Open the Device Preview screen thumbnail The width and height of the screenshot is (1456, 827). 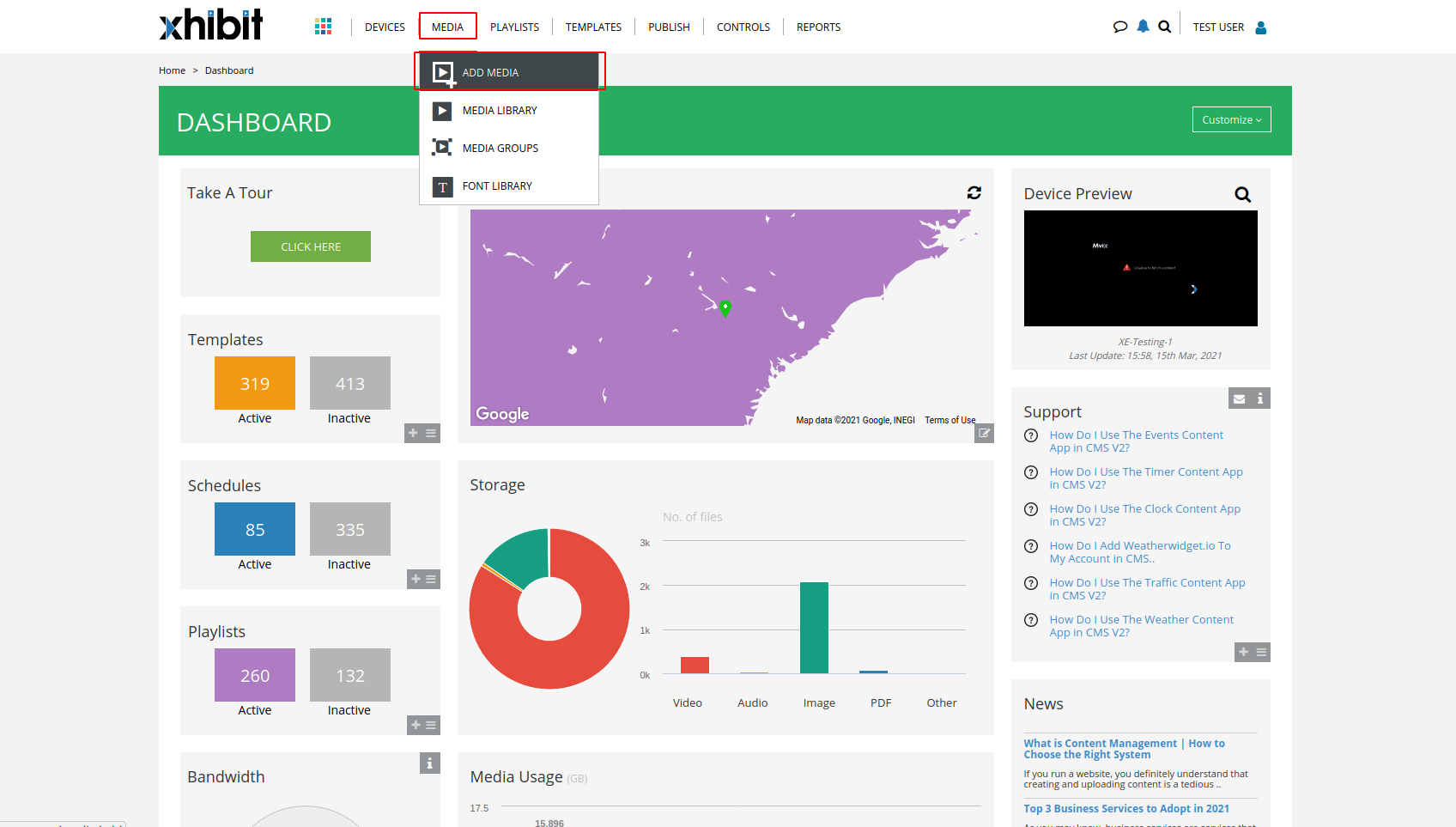pos(1141,268)
